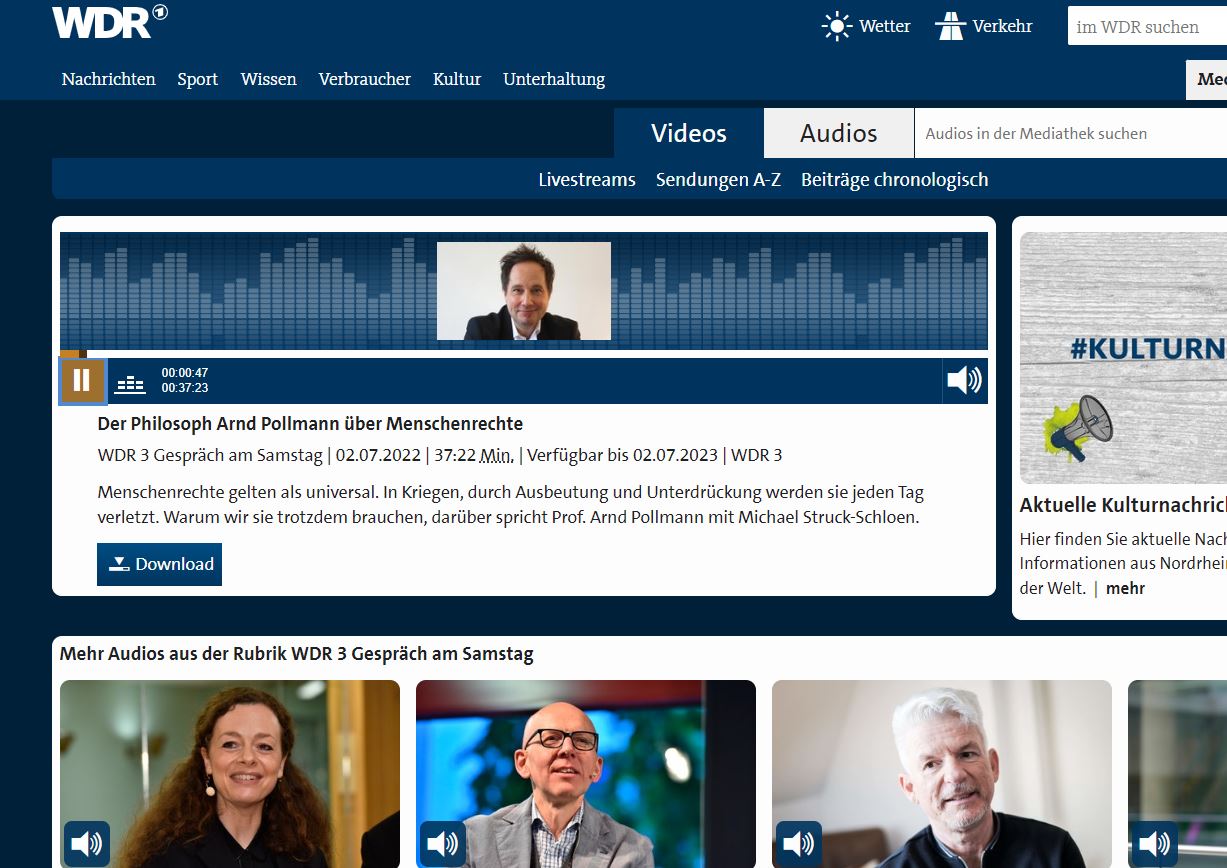This screenshot has height=868, width=1227.
Task: Click 'Verfügbar bis 02.07.2023' text
Action: pos(622,455)
